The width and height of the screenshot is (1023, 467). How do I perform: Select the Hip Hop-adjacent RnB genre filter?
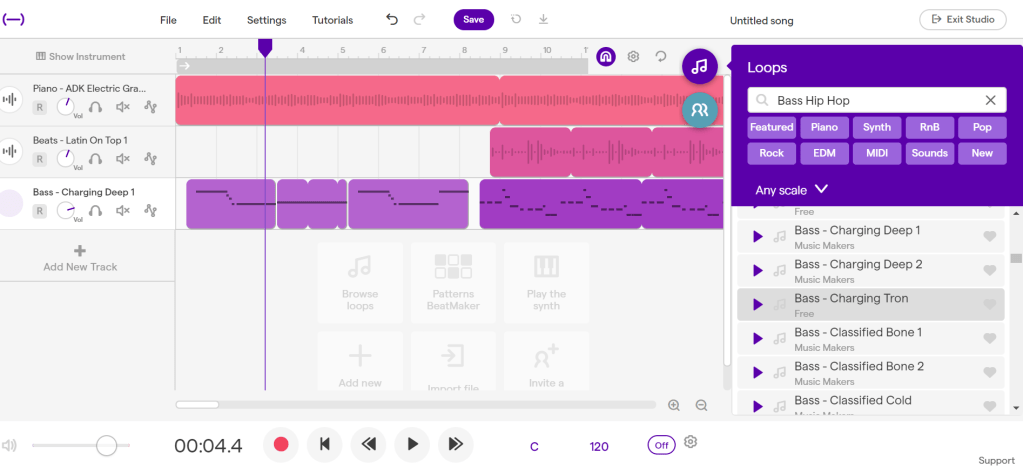coord(929,127)
